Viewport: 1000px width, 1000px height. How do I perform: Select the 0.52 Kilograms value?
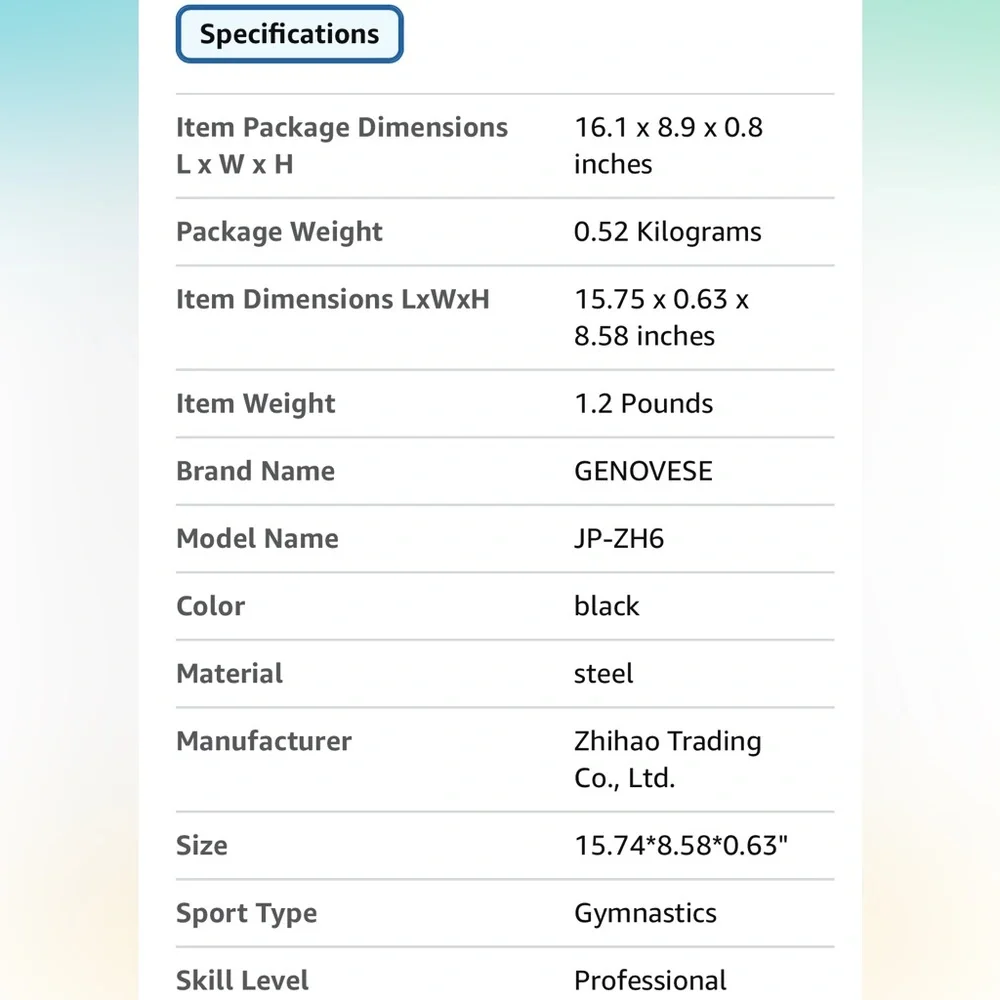click(668, 232)
